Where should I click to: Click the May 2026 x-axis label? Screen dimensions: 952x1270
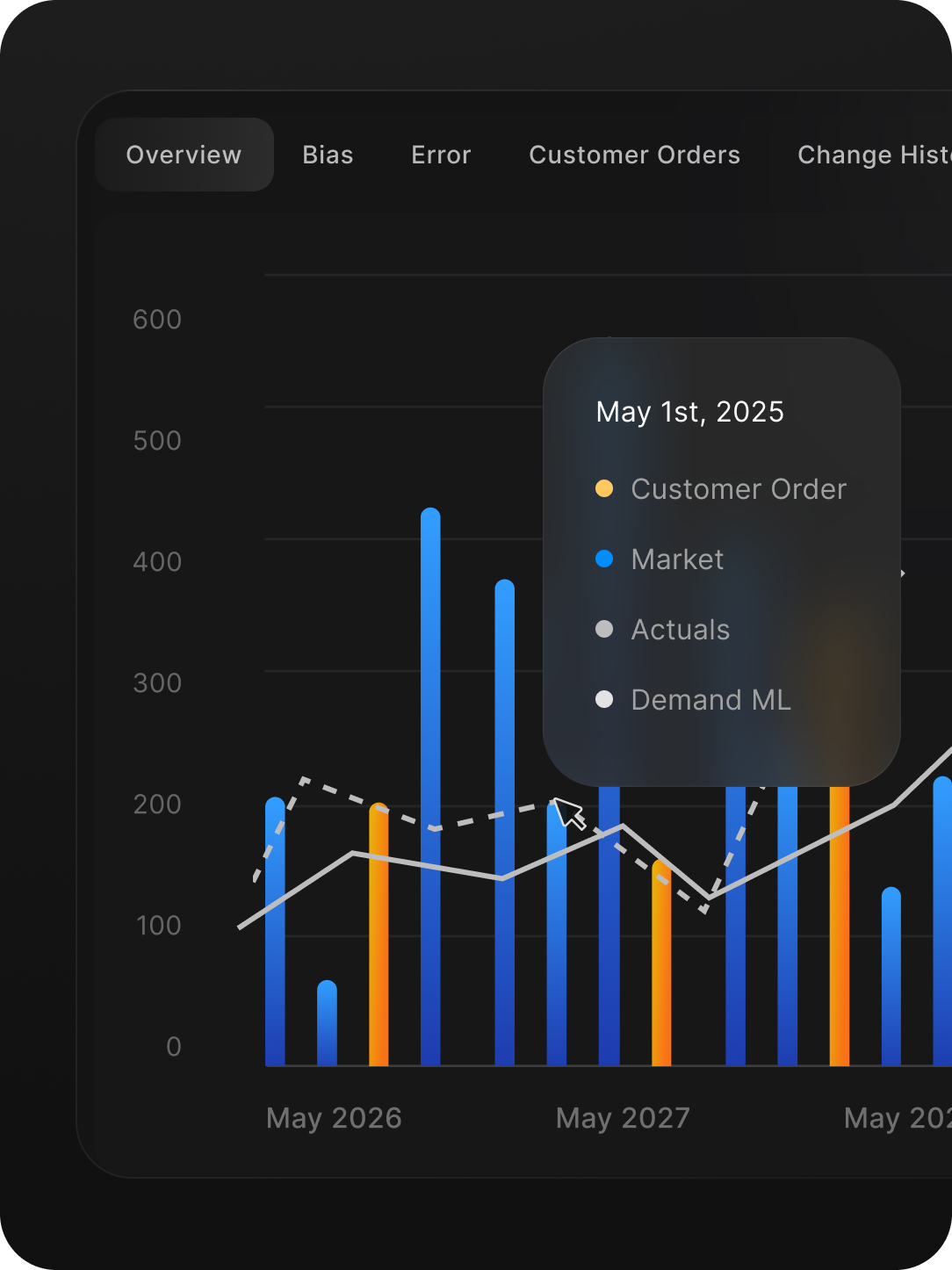coord(334,1118)
